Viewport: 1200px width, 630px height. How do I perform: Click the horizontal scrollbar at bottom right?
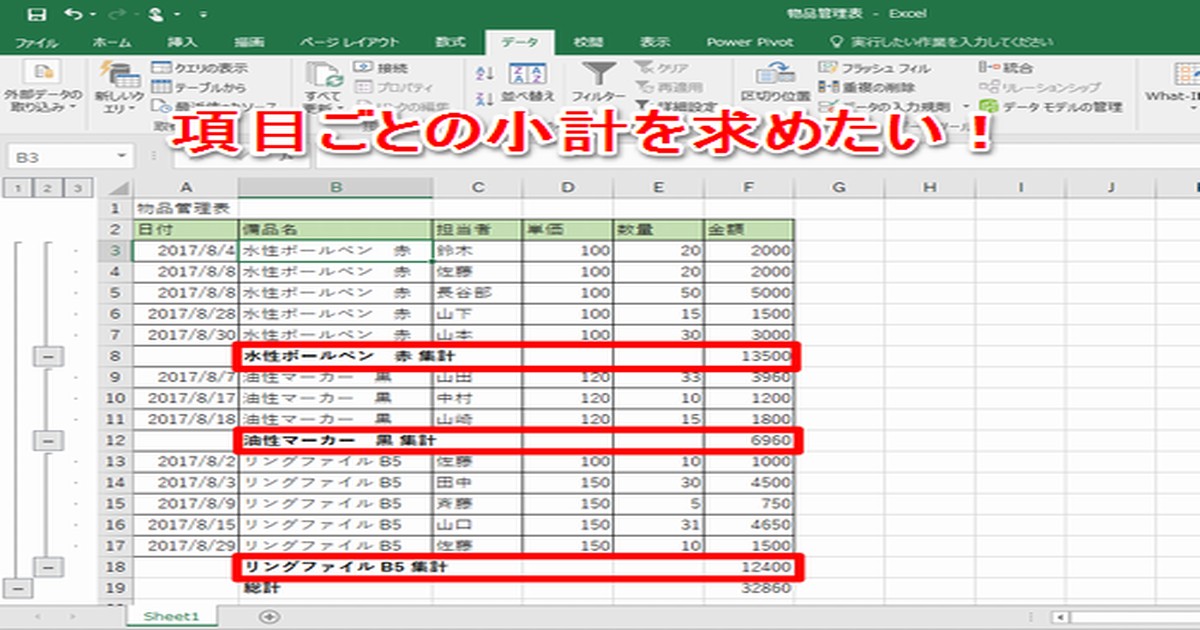(1130, 617)
